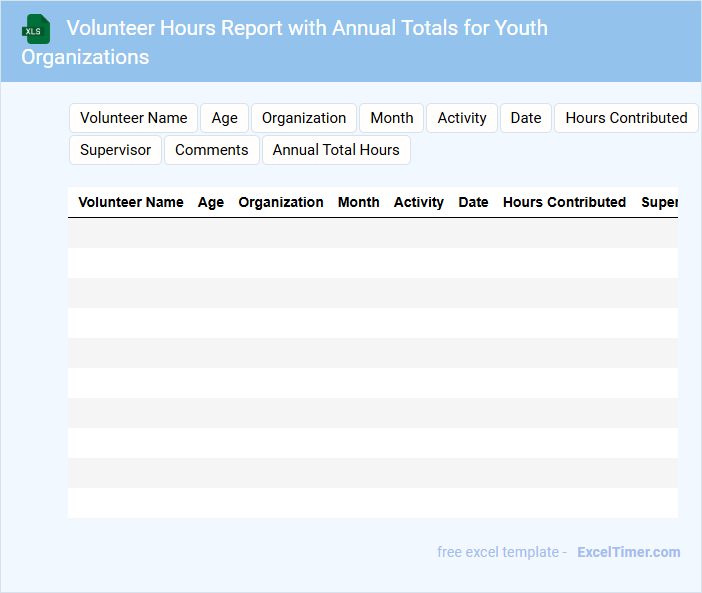This screenshot has width=702, height=593.
Task: Click the Hours Contributed column header
Action: [564, 202]
